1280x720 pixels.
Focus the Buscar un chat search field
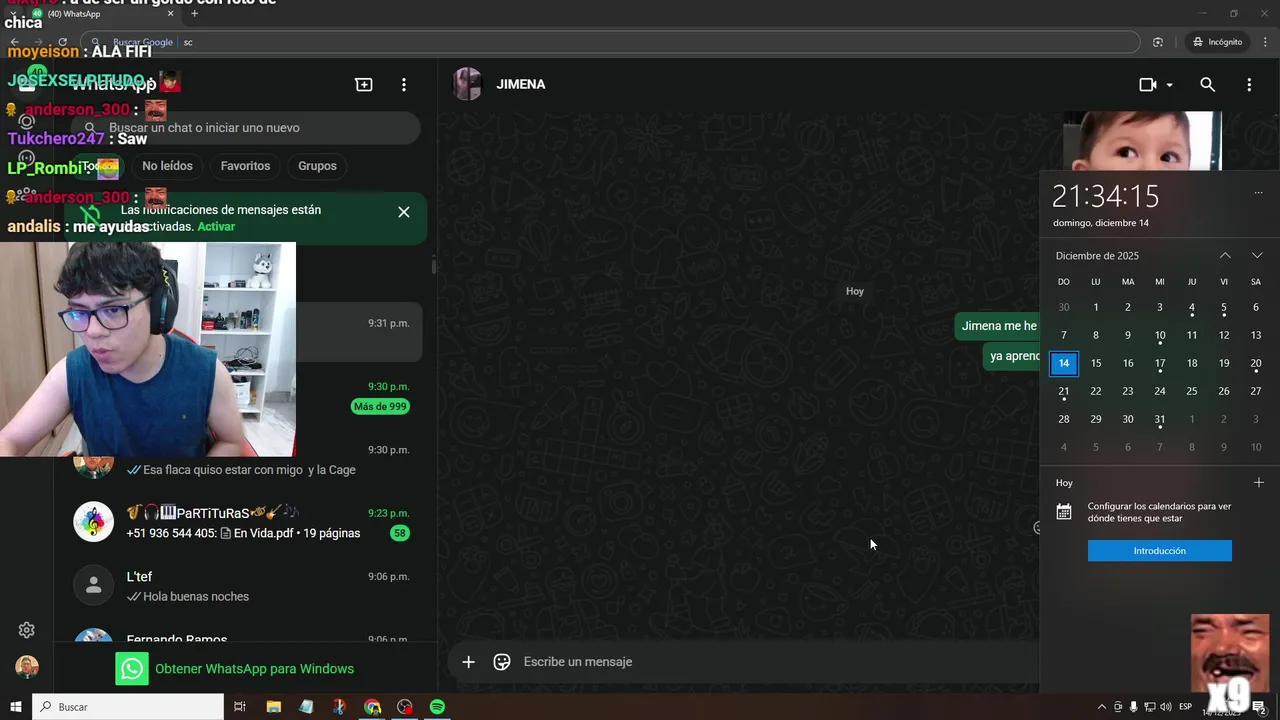[x=246, y=128]
